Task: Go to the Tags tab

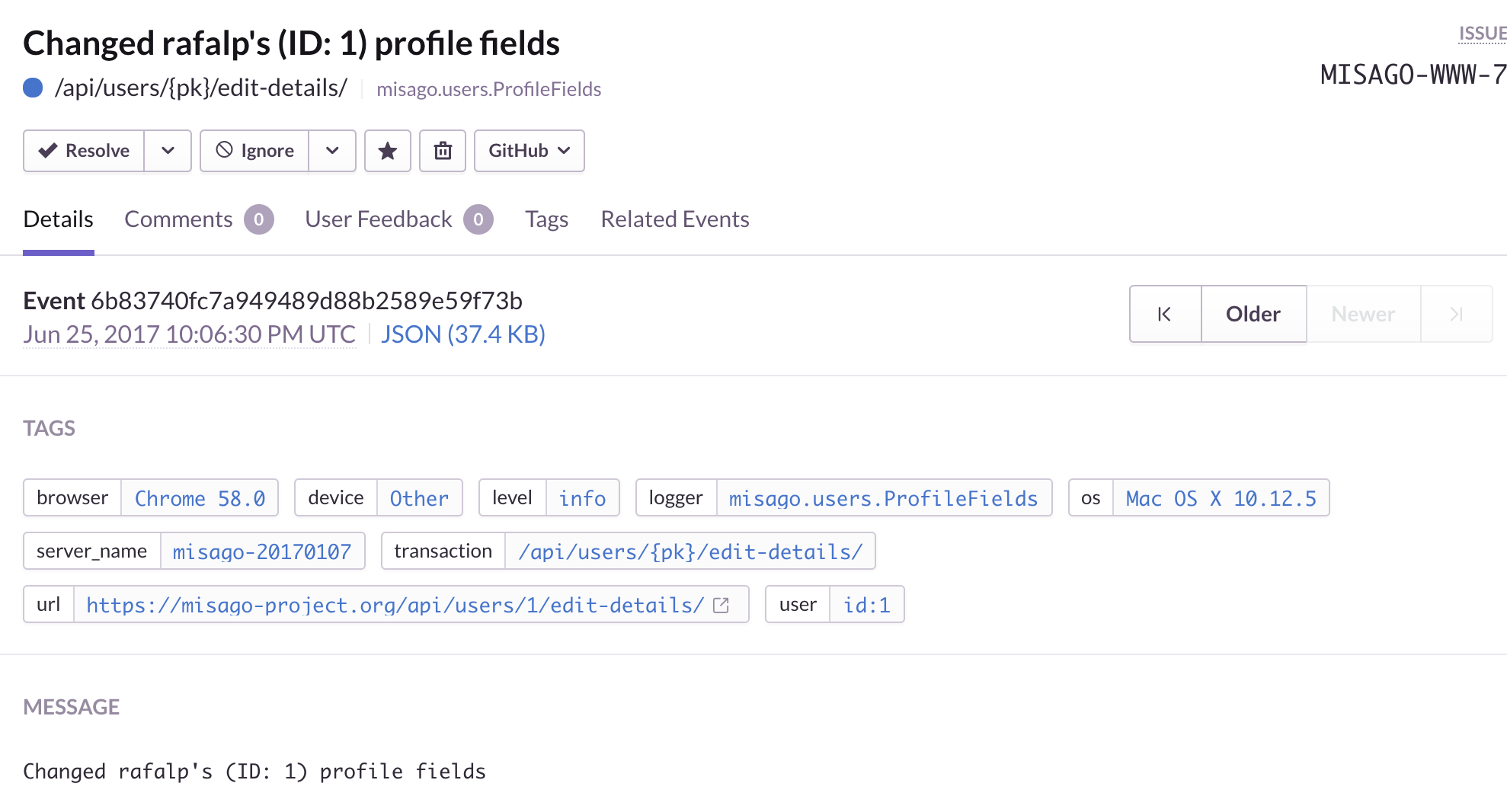Action: pos(546,219)
